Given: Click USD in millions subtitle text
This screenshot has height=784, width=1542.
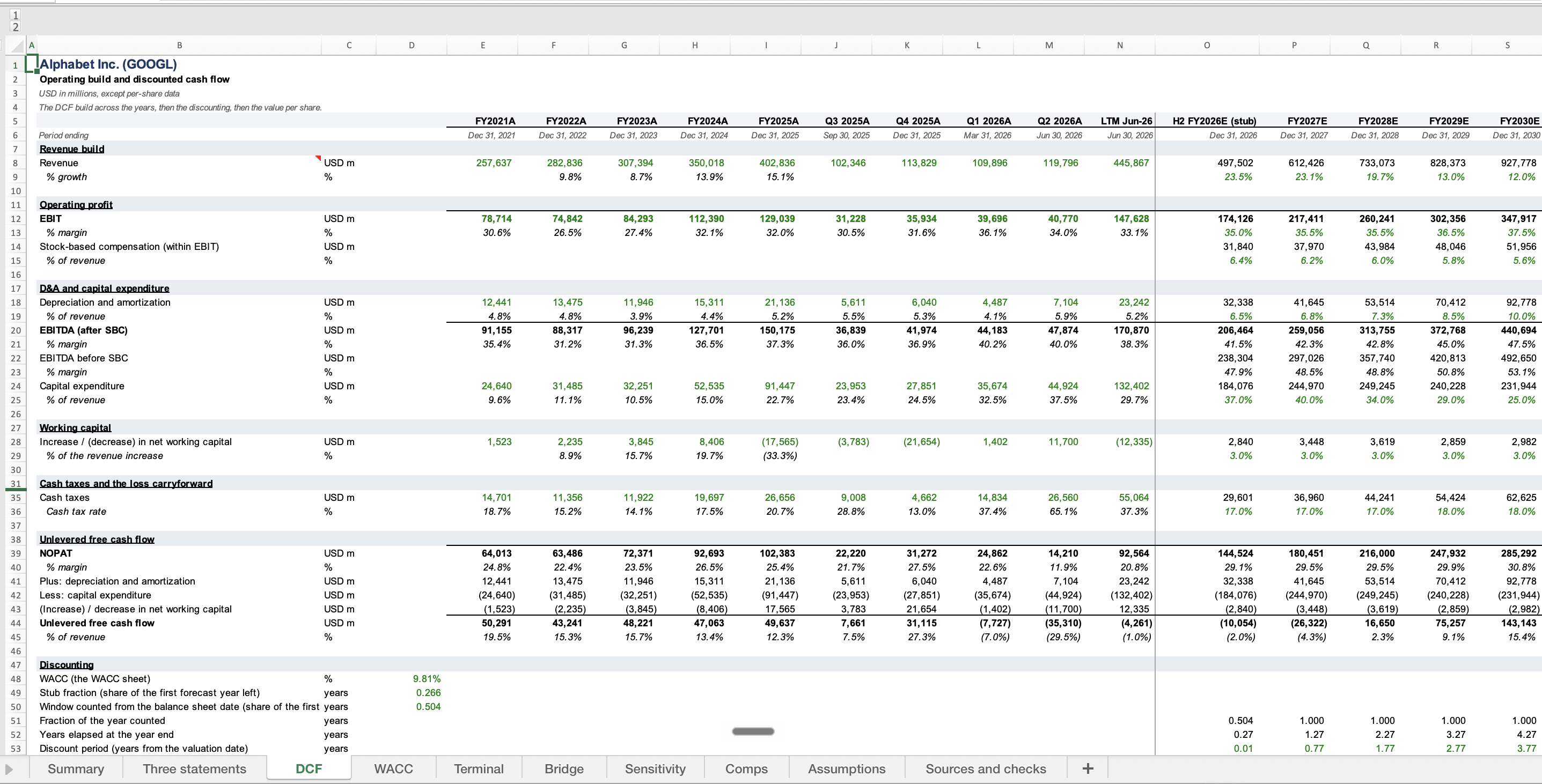Looking at the screenshot, I should [109, 93].
